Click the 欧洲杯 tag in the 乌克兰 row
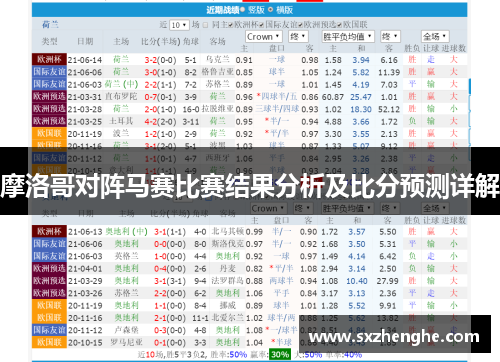This screenshot has height=362, width=500. click(49, 60)
